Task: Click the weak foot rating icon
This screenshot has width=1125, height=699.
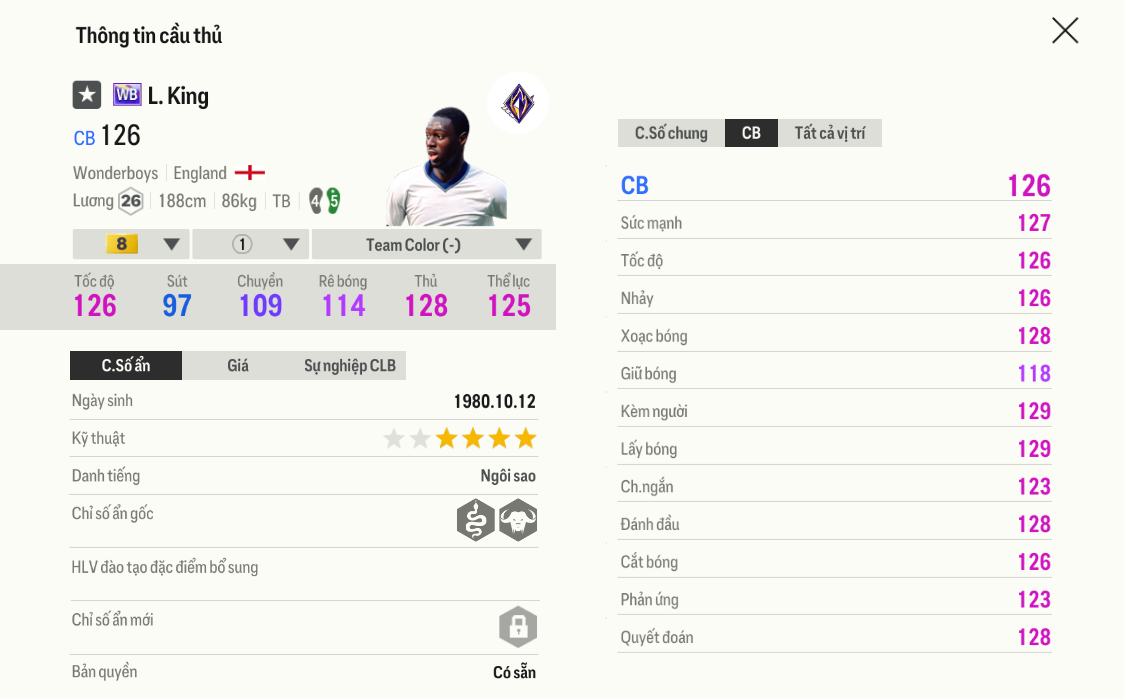Action: click(324, 201)
